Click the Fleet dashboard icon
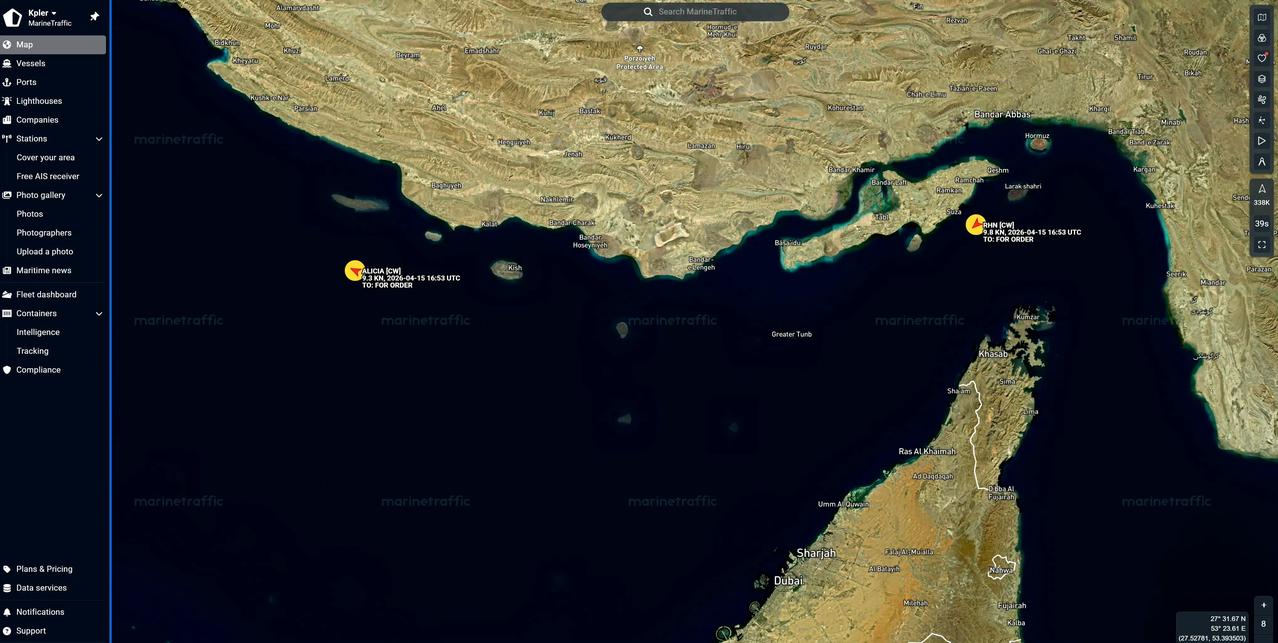This screenshot has width=1278, height=643. click(7, 295)
